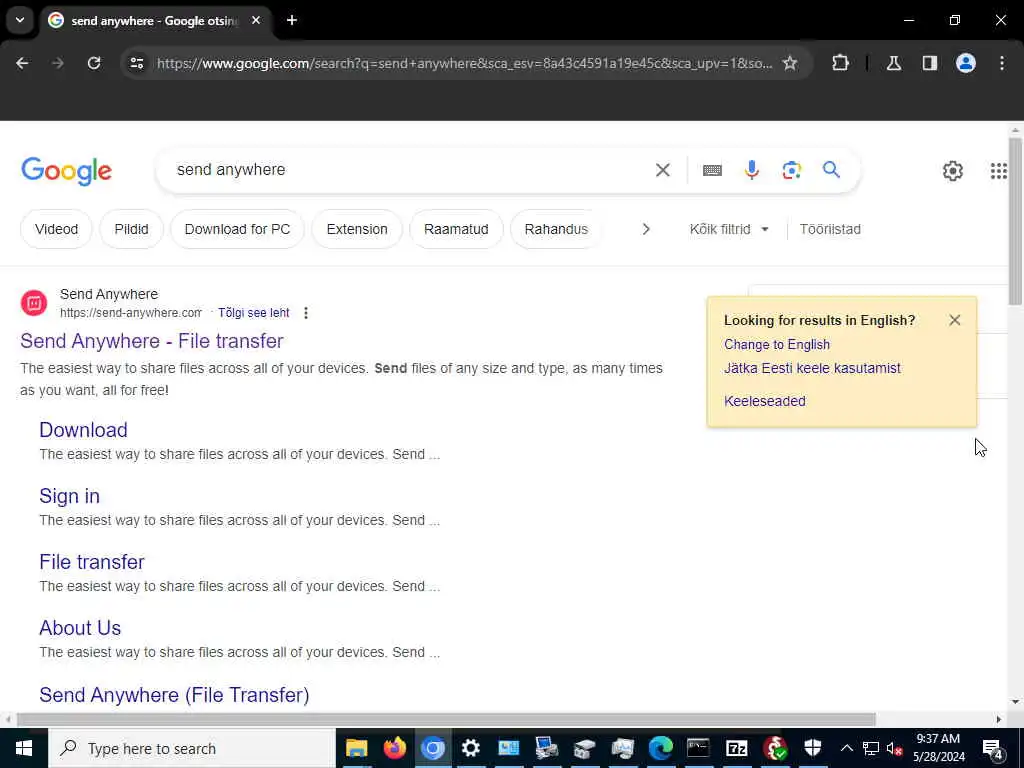Open 7-Zip from the taskbar

[737, 748]
